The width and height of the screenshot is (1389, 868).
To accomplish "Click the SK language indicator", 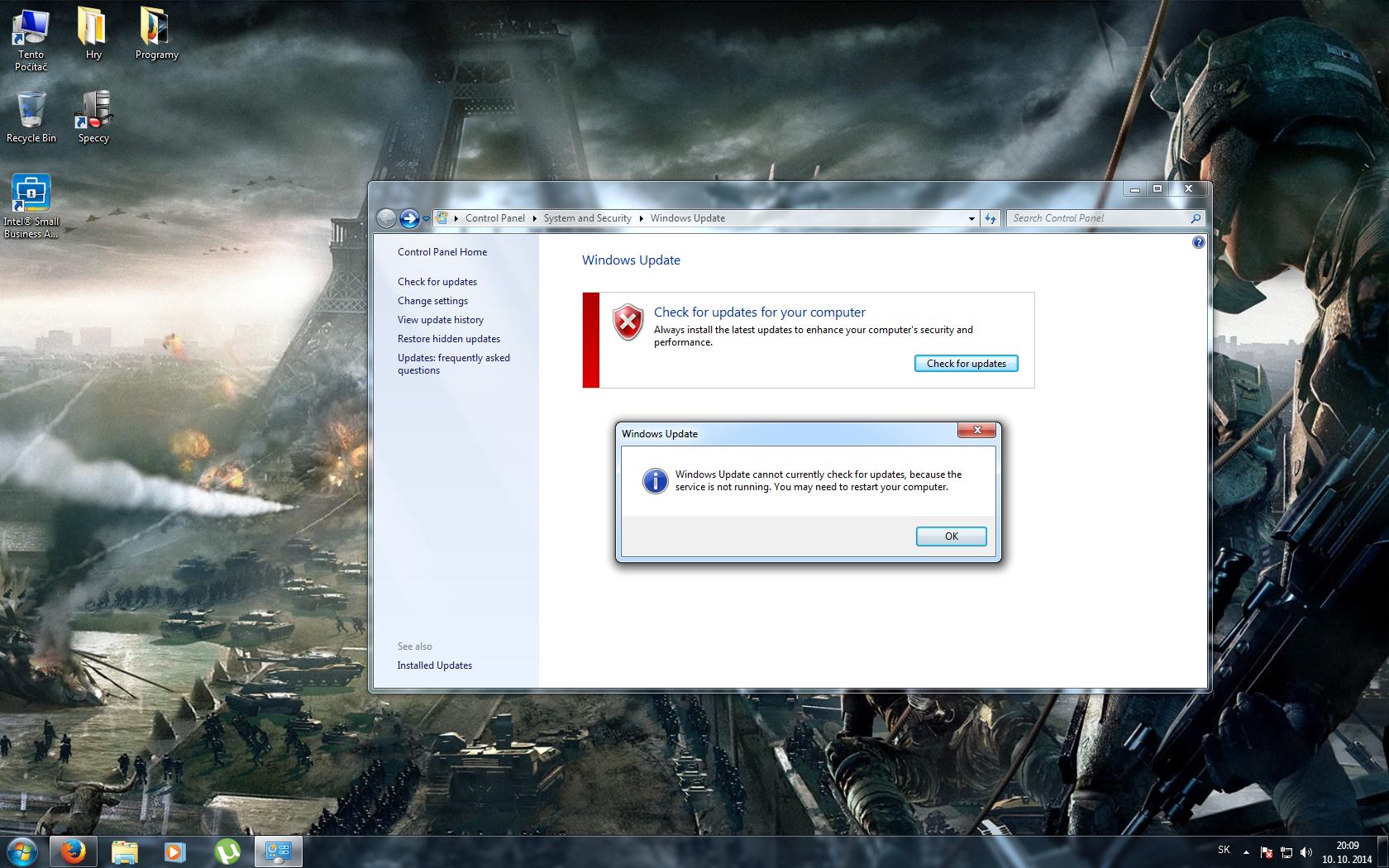I will tap(1224, 850).
